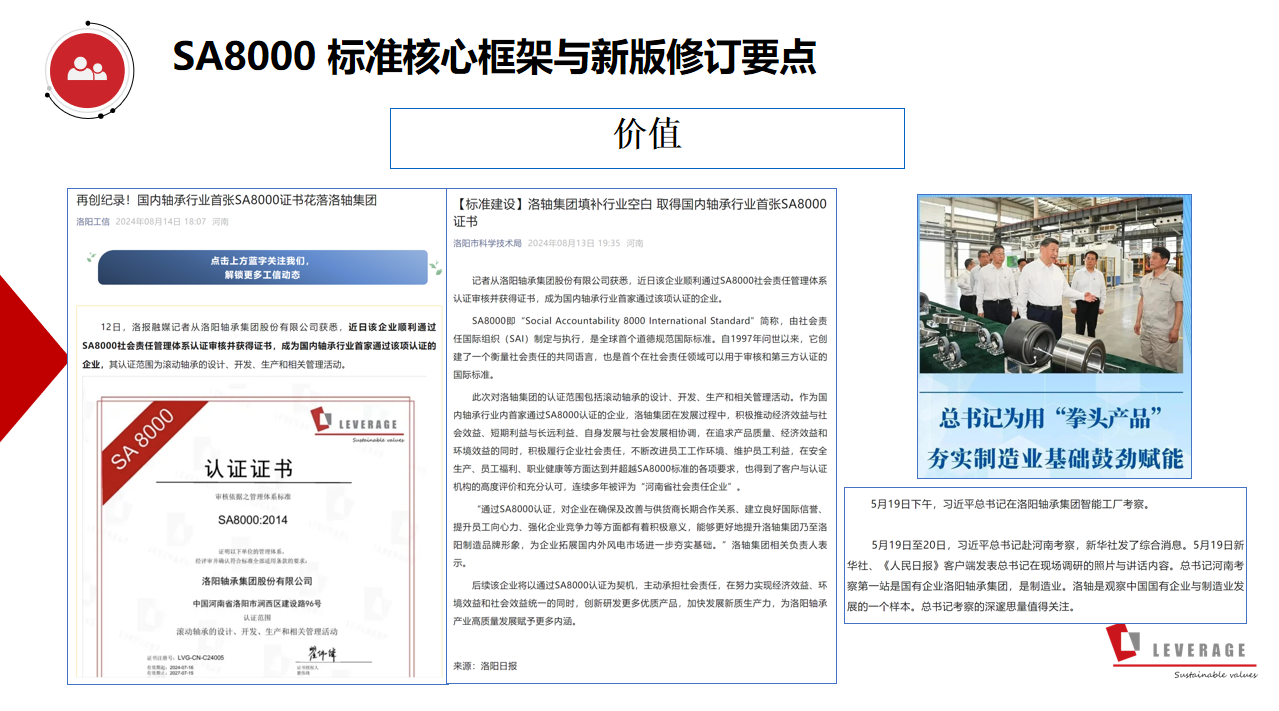
Task: Select the text box beginning 5月19日下午
Action: (x=1045, y=555)
